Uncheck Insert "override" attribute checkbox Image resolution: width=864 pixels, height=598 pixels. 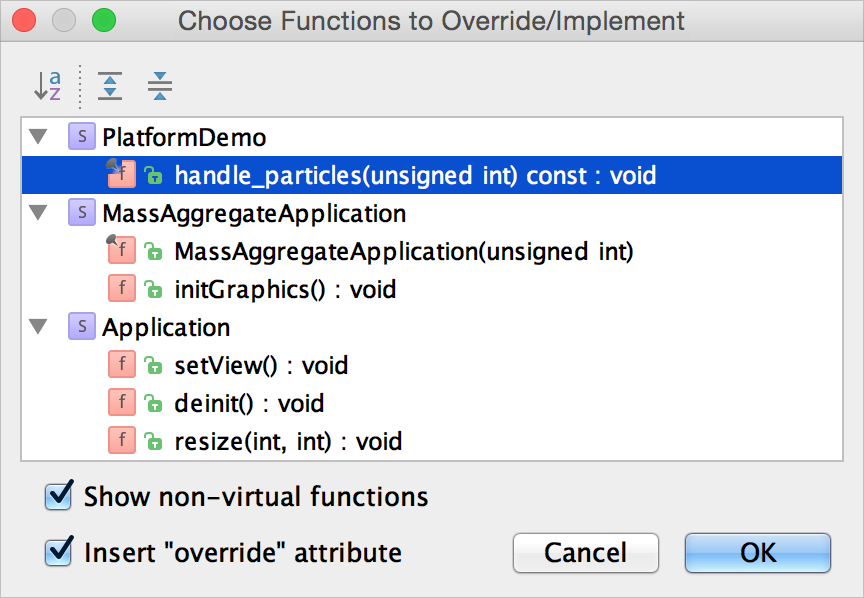60,551
